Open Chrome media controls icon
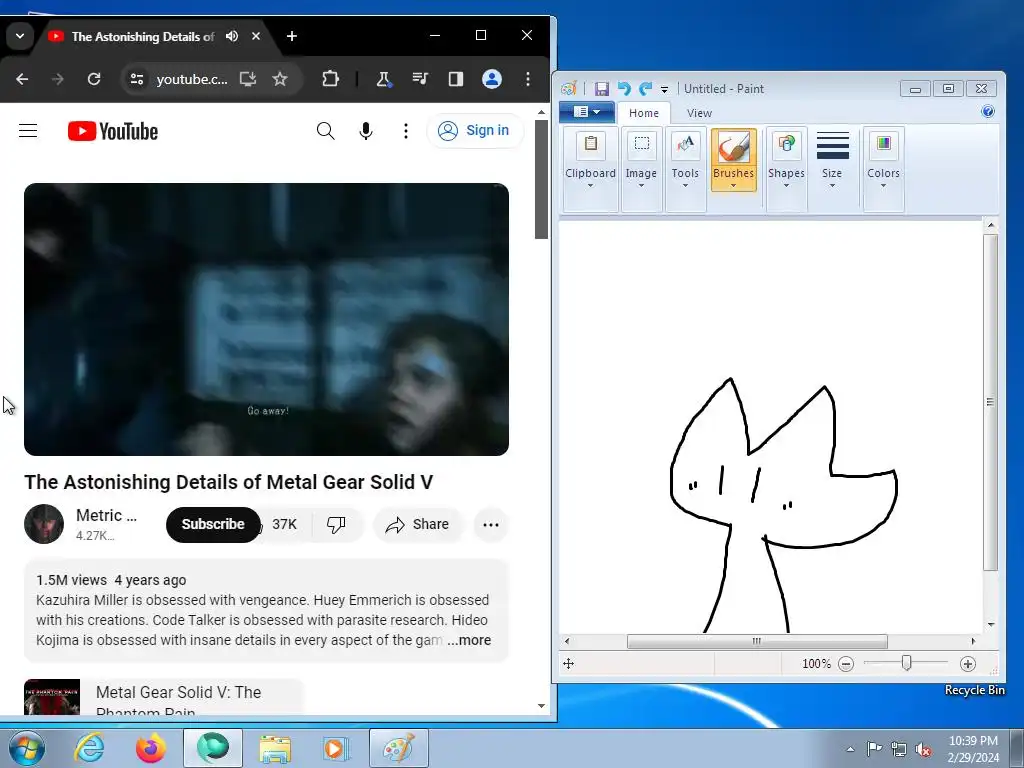The image size is (1024, 768). pyautogui.click(x=420, y=79)
